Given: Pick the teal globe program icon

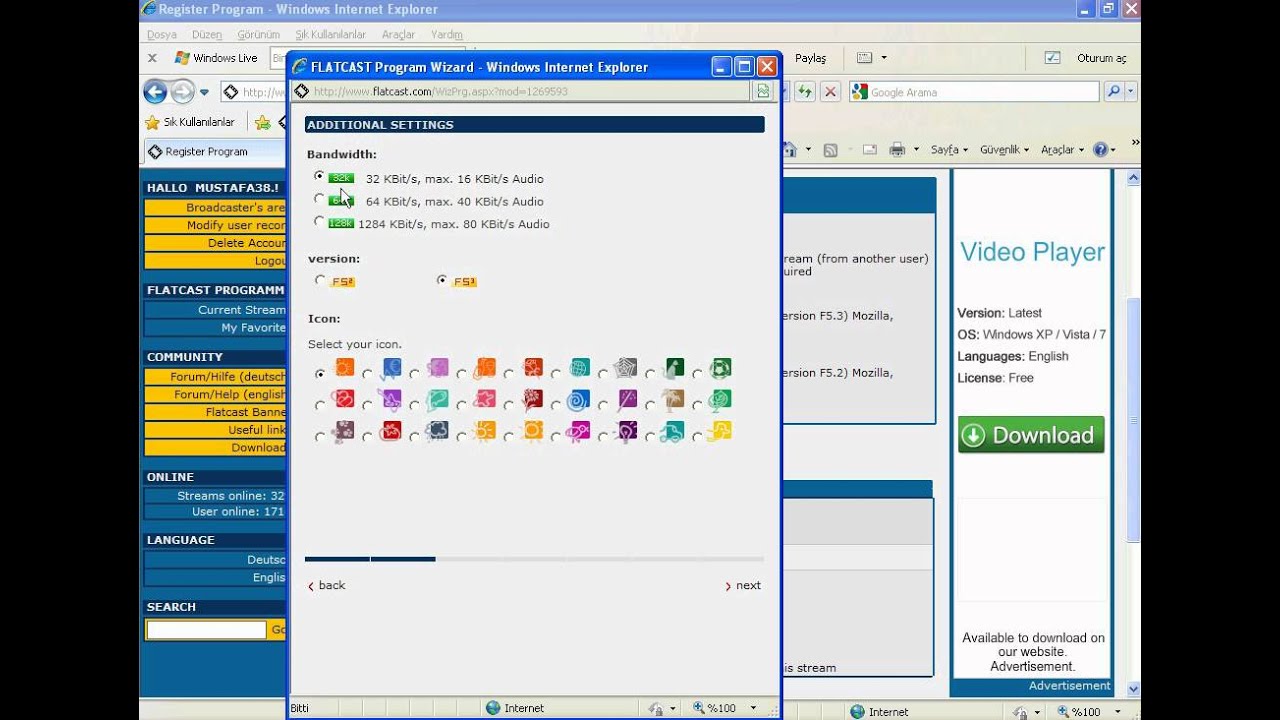Looking at the screenshot, I should tap(580, 368).
